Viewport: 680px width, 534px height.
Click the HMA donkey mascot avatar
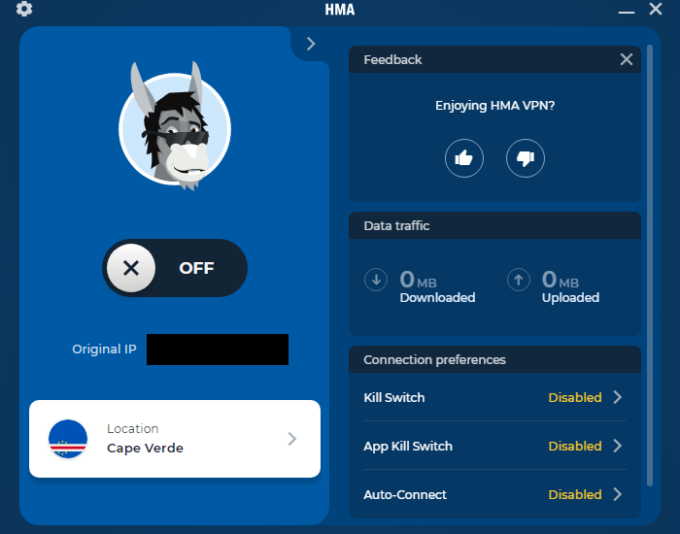tap(175, 127)
